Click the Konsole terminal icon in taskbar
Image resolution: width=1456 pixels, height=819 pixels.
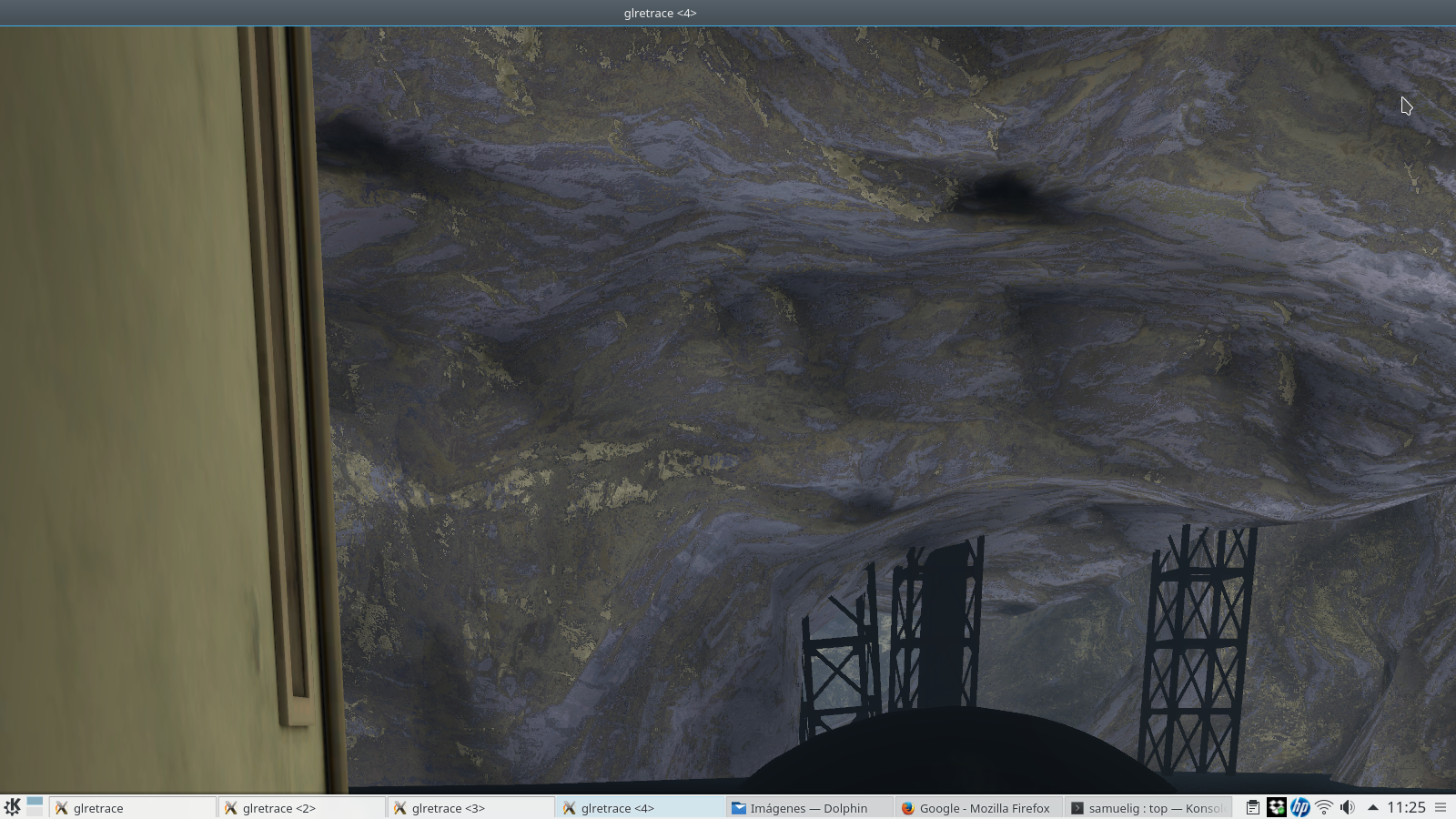[1077, 808]
